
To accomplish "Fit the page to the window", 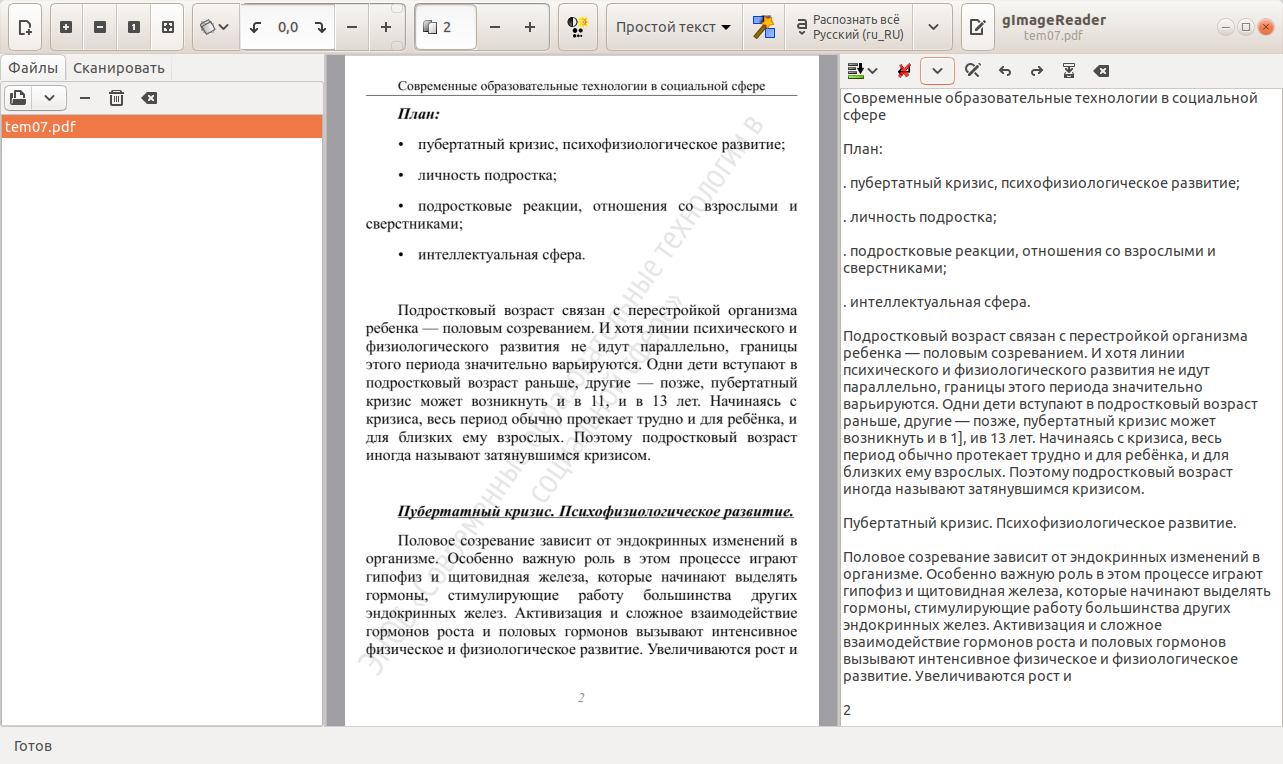I will coord(168,27).
